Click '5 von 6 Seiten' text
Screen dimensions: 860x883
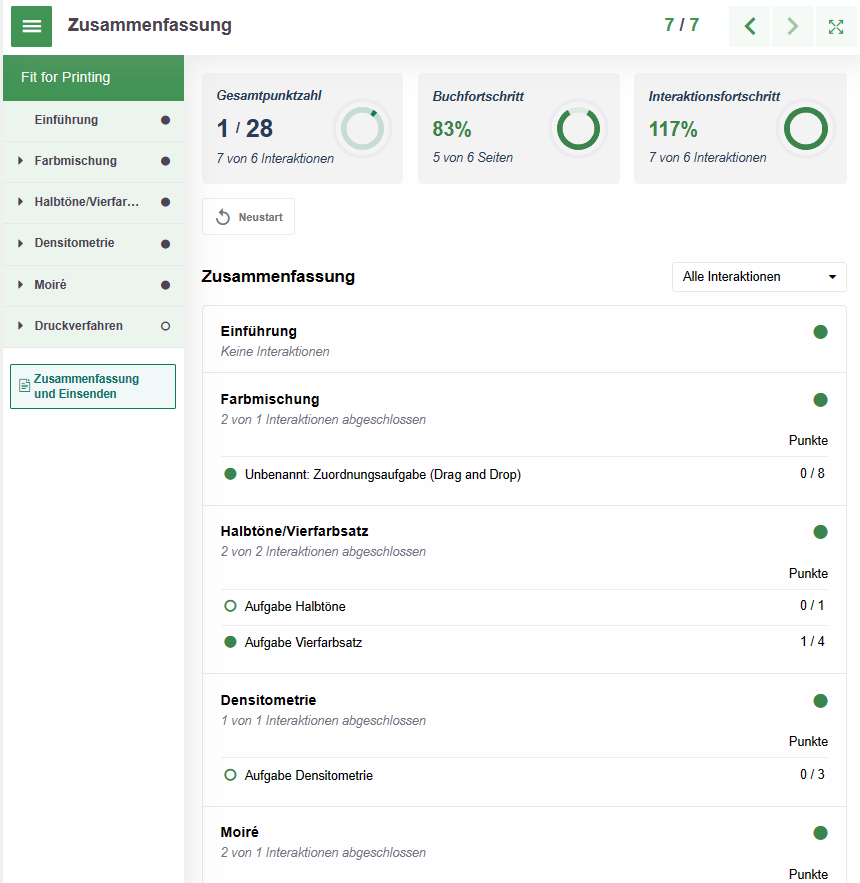(x=473, y=158)
